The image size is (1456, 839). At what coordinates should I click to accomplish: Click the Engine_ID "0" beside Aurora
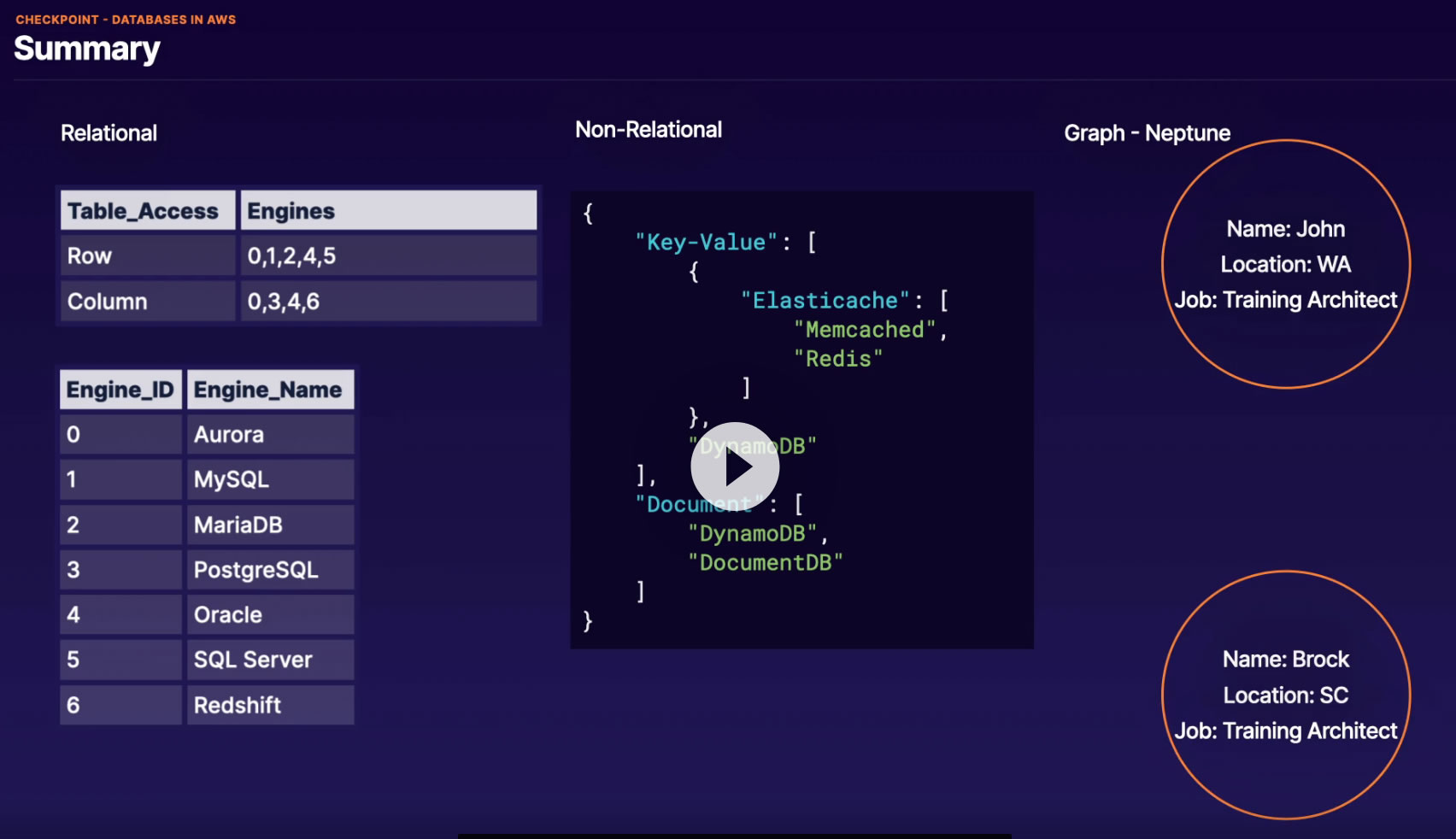click(x=120, y=434)
